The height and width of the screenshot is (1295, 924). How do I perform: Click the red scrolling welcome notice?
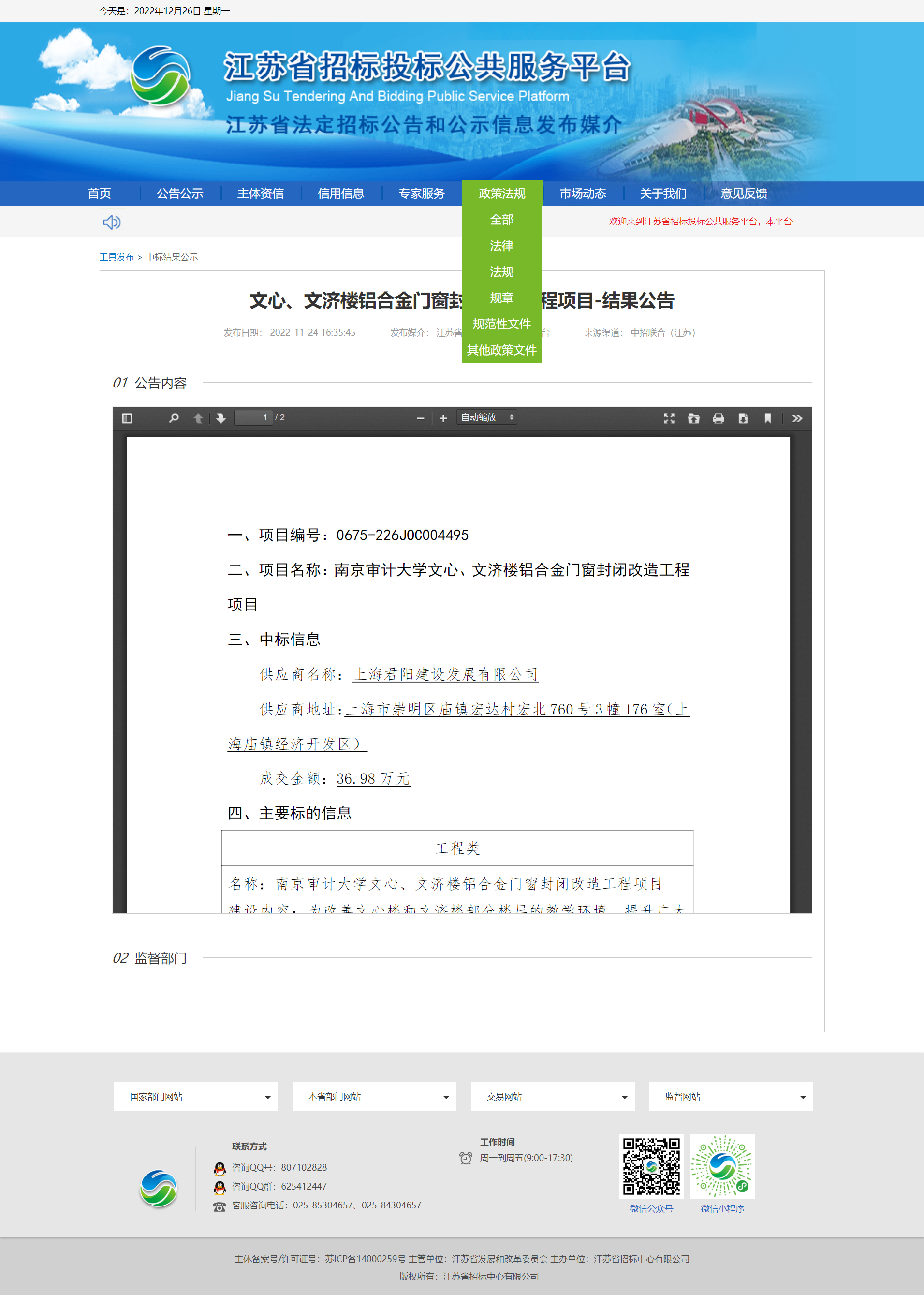point(701,222)
